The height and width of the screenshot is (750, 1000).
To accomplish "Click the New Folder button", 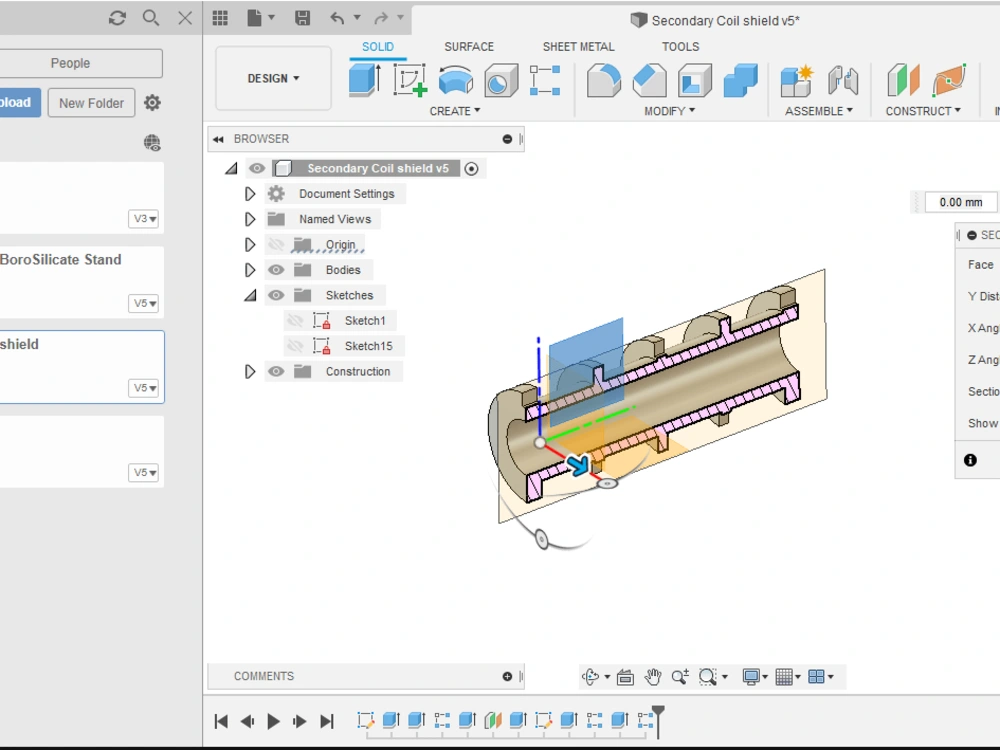I will pos(91,102).
